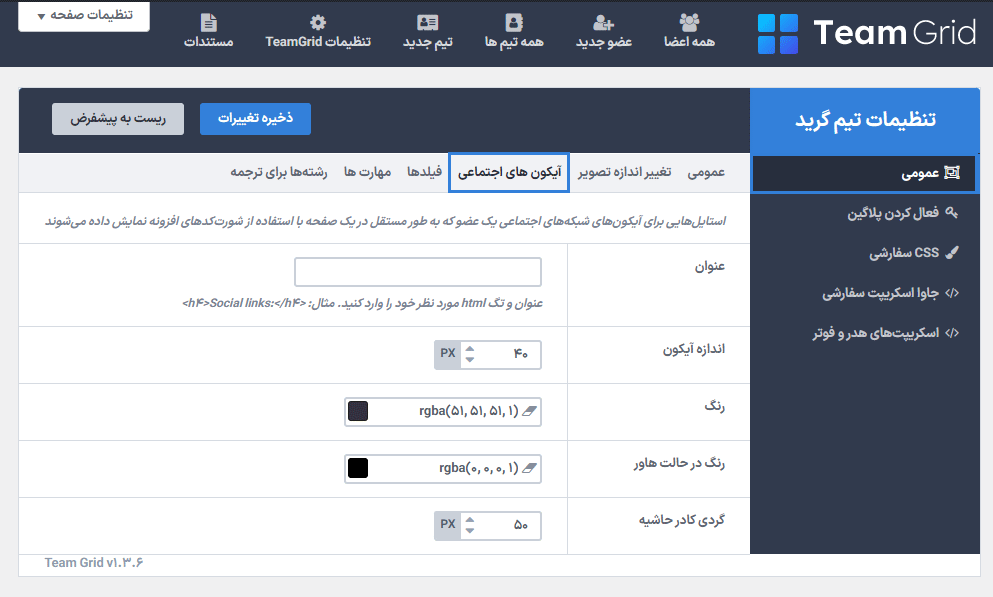This screenshot has height=597, width=993.
Task: Select the Fields (فیلدها) tab
Action: 425,173
